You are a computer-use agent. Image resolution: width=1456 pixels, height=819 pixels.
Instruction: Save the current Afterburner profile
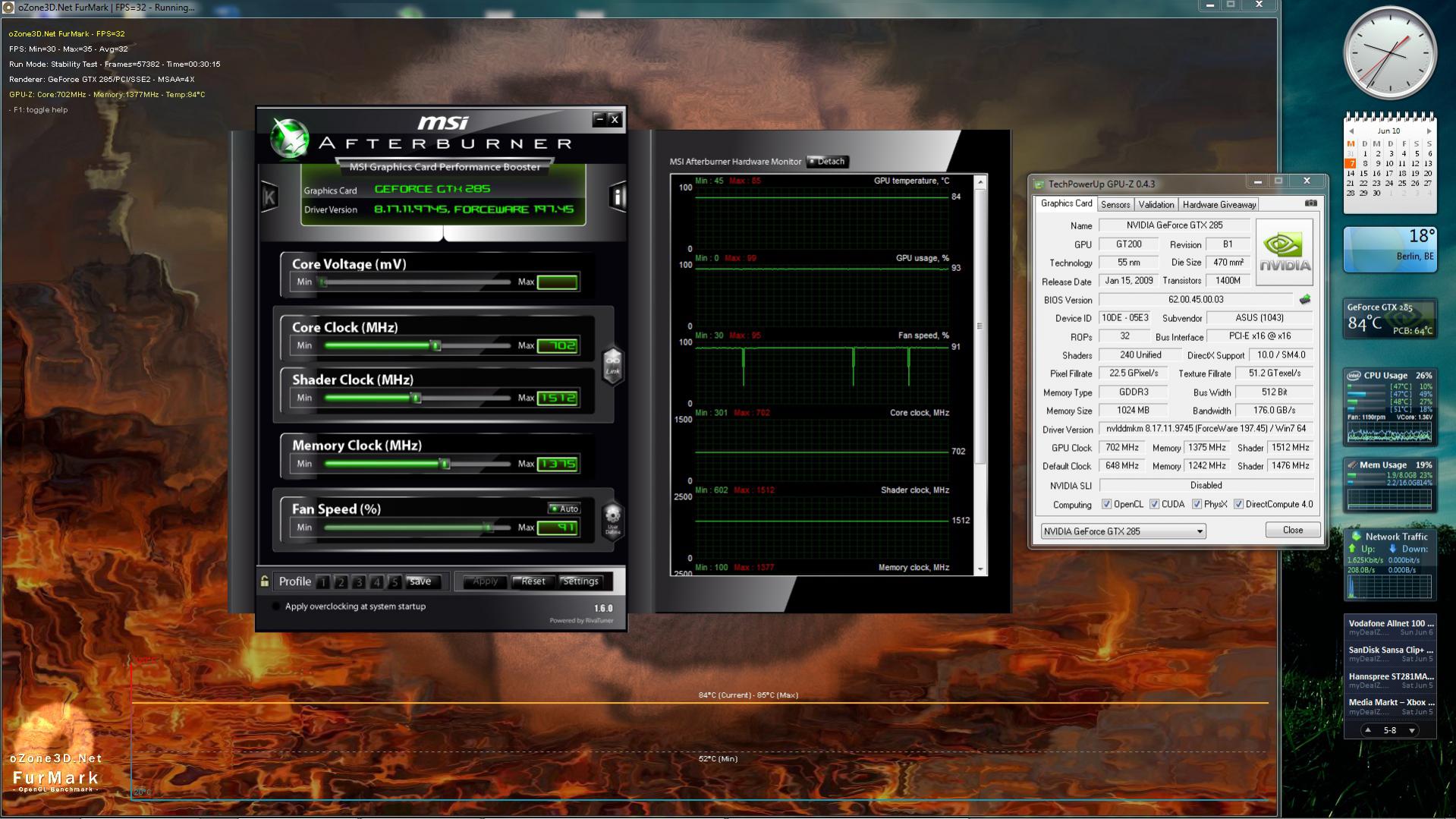(420, 581)
